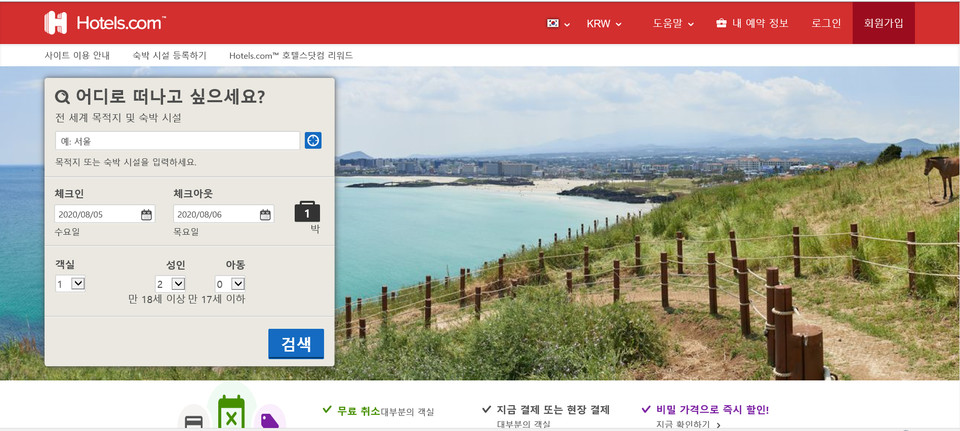The image size is (960, 431).
Task: Open 숙박 시설 등록하기 link
Action: [170, 56]
